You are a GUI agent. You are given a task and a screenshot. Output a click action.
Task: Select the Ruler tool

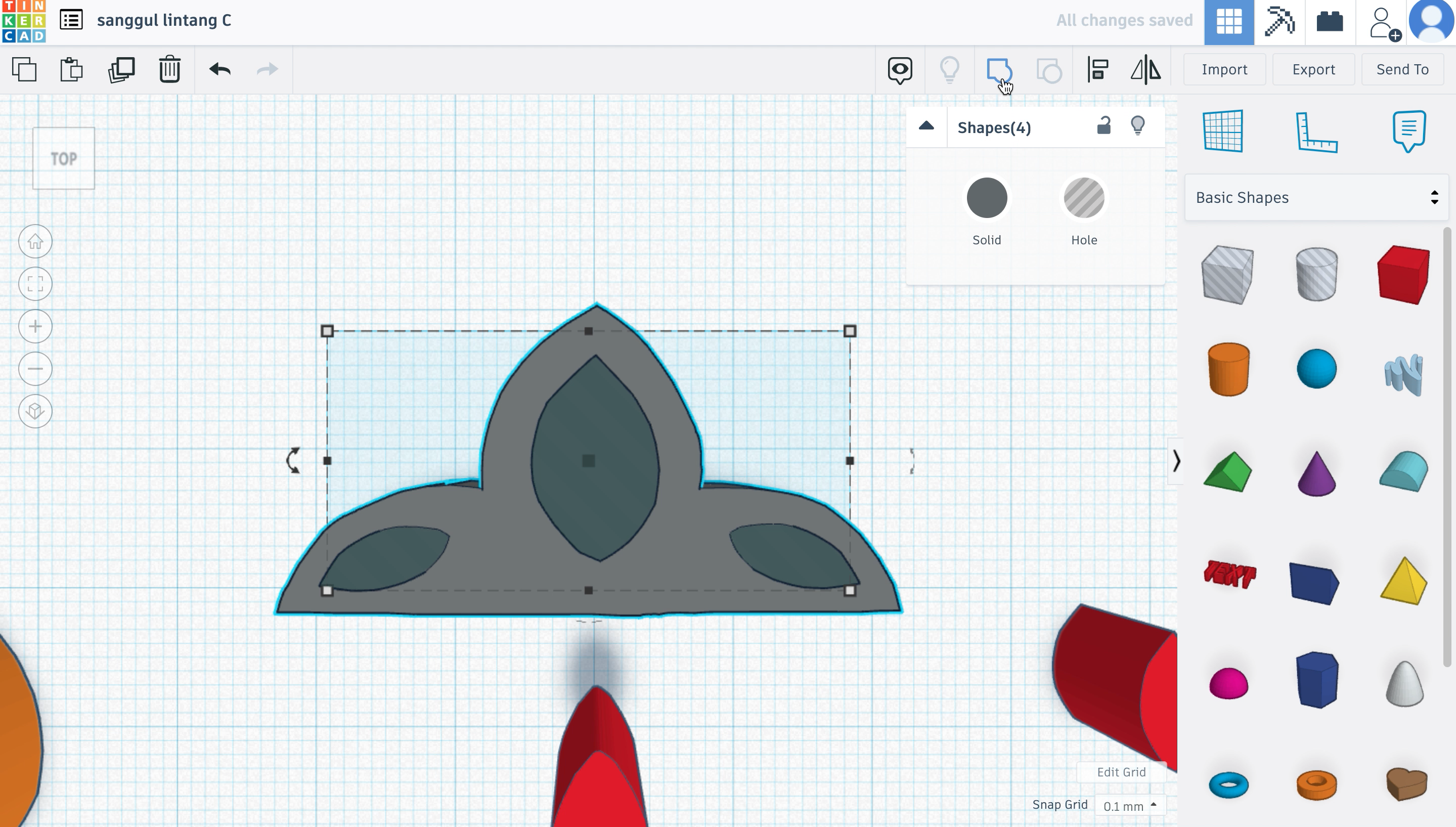tap(1317, 133)
